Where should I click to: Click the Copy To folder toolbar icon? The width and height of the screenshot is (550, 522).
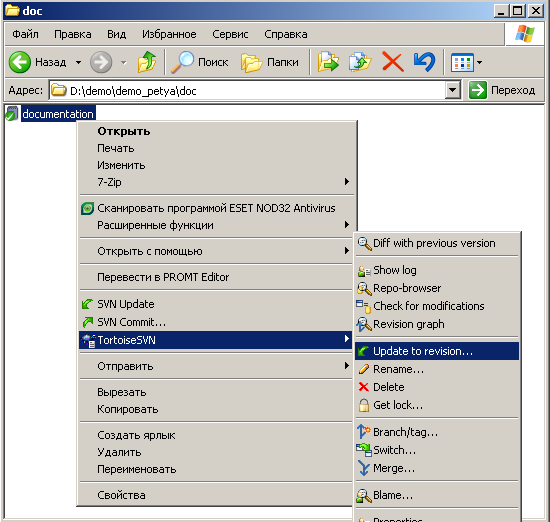(360, 62)
